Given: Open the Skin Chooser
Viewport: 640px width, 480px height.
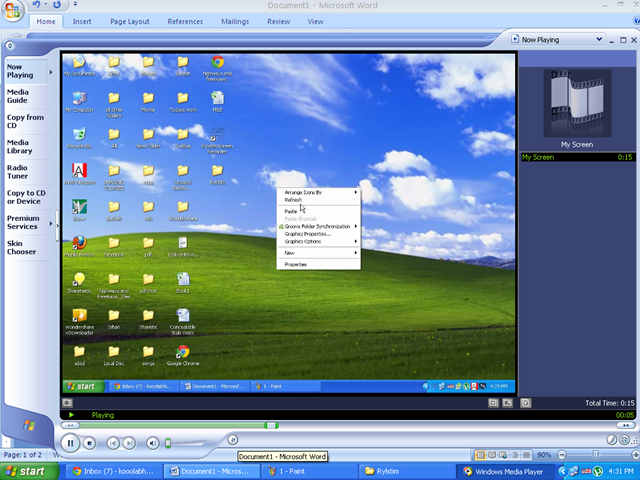Looking at the screenshot, I should tap(21, 247).
